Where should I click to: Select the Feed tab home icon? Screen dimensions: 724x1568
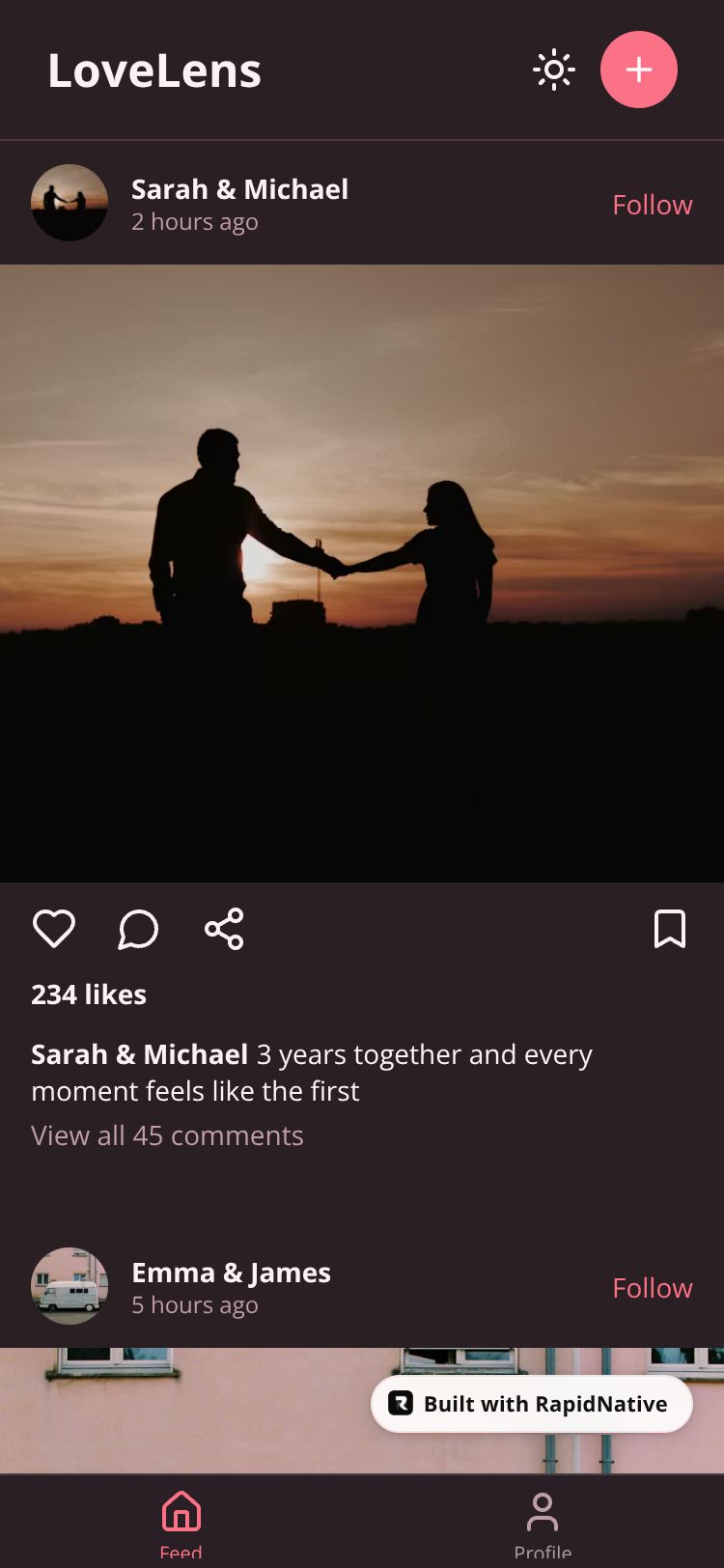(x=181, y=1512)
